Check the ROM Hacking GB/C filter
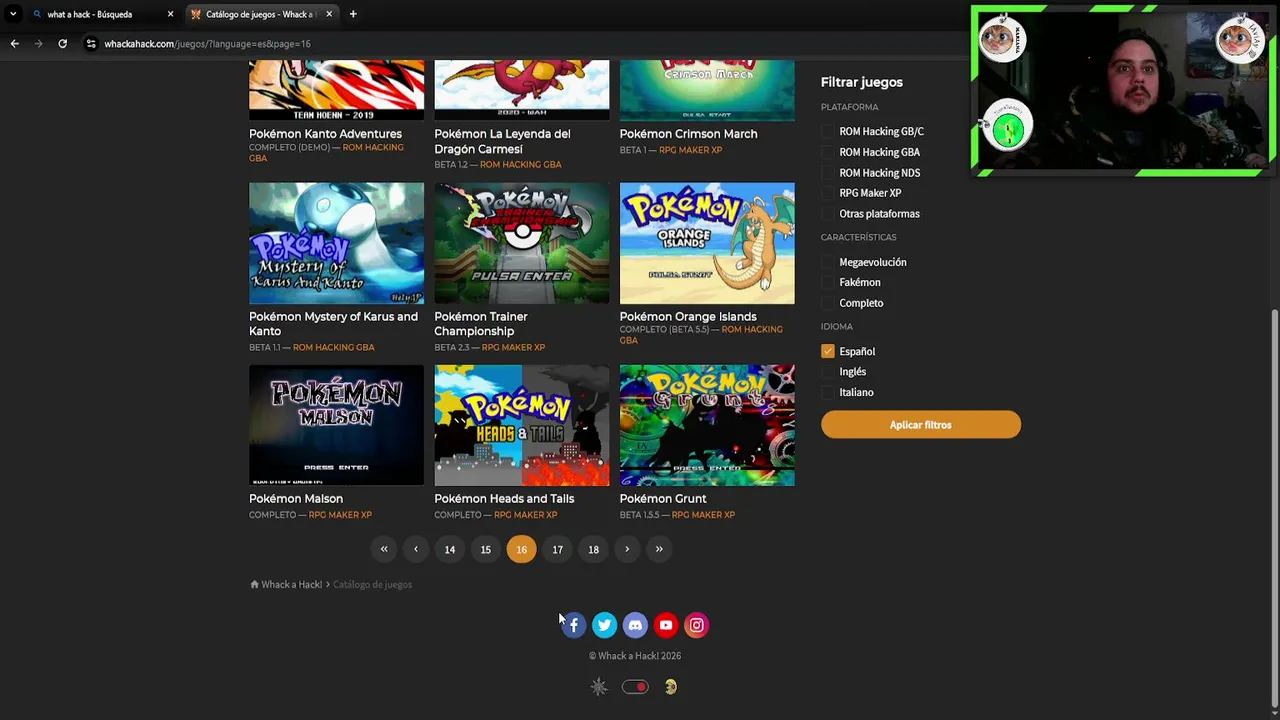The width and height of the screenshot is (1280, 720). click(x=828, y=131)
